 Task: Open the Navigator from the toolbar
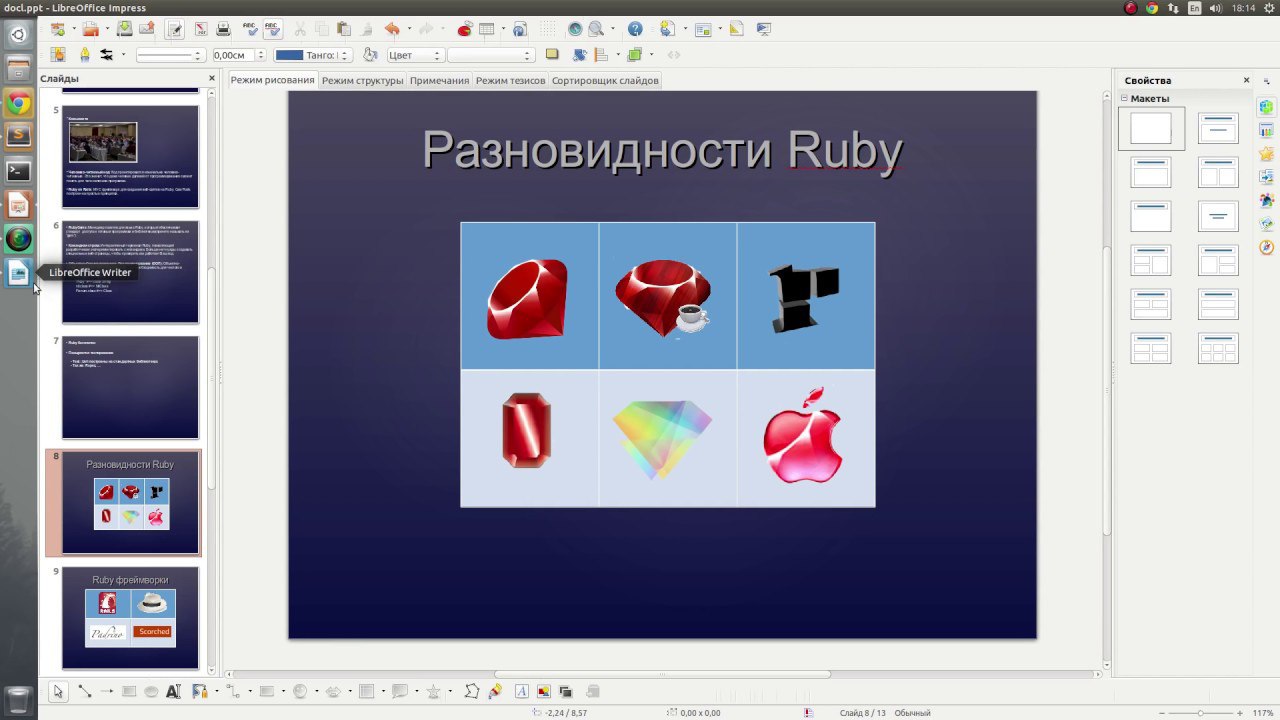(574, 29)
